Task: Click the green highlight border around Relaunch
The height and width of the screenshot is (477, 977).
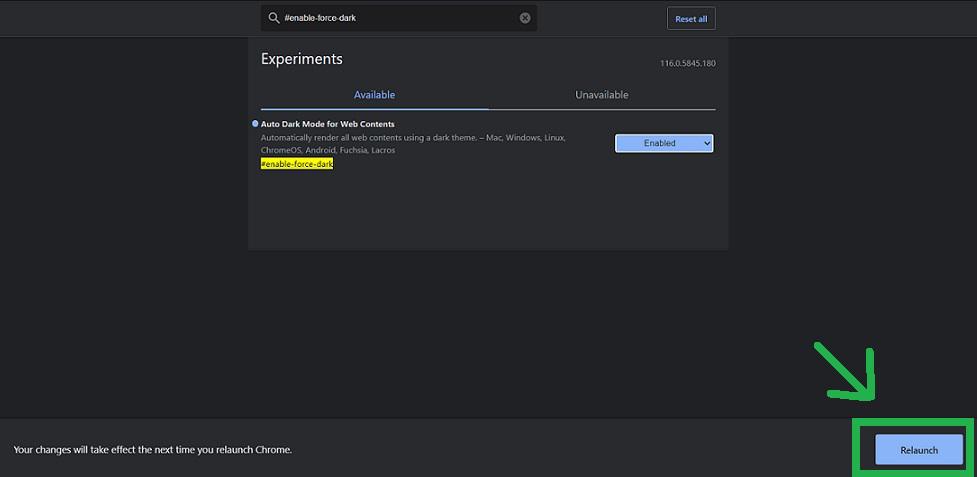Action: point(856,448)
